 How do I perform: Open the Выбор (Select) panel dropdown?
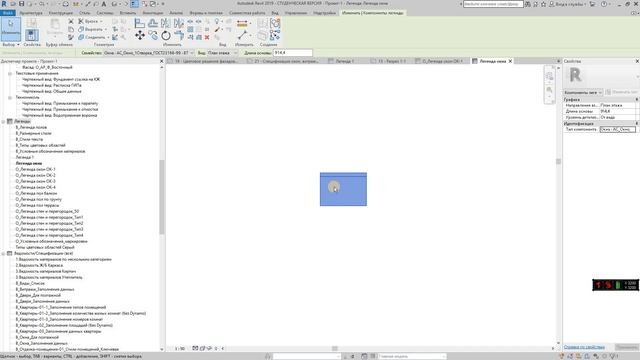11,44
